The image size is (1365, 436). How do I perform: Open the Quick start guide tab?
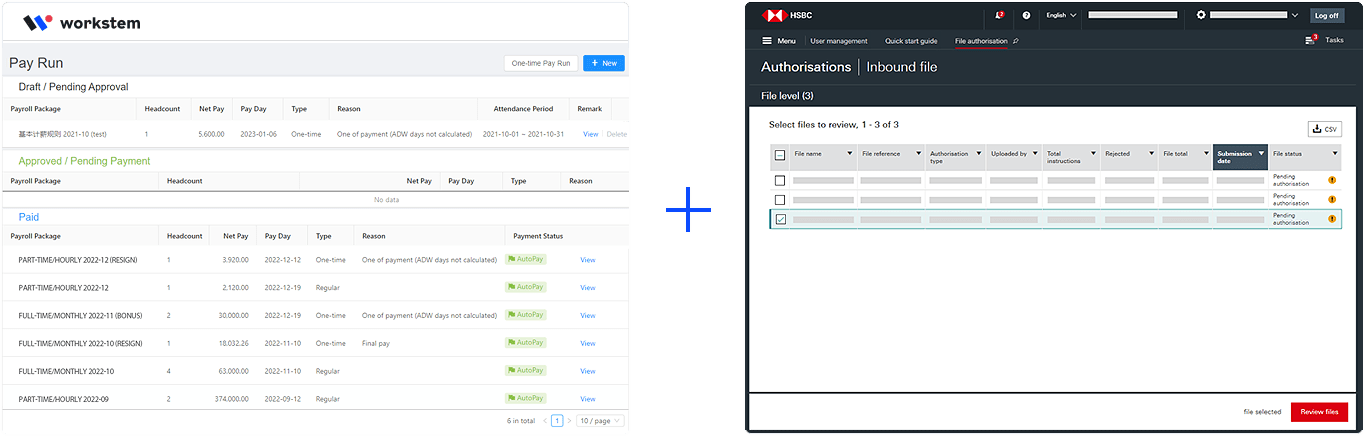point(911,41)
